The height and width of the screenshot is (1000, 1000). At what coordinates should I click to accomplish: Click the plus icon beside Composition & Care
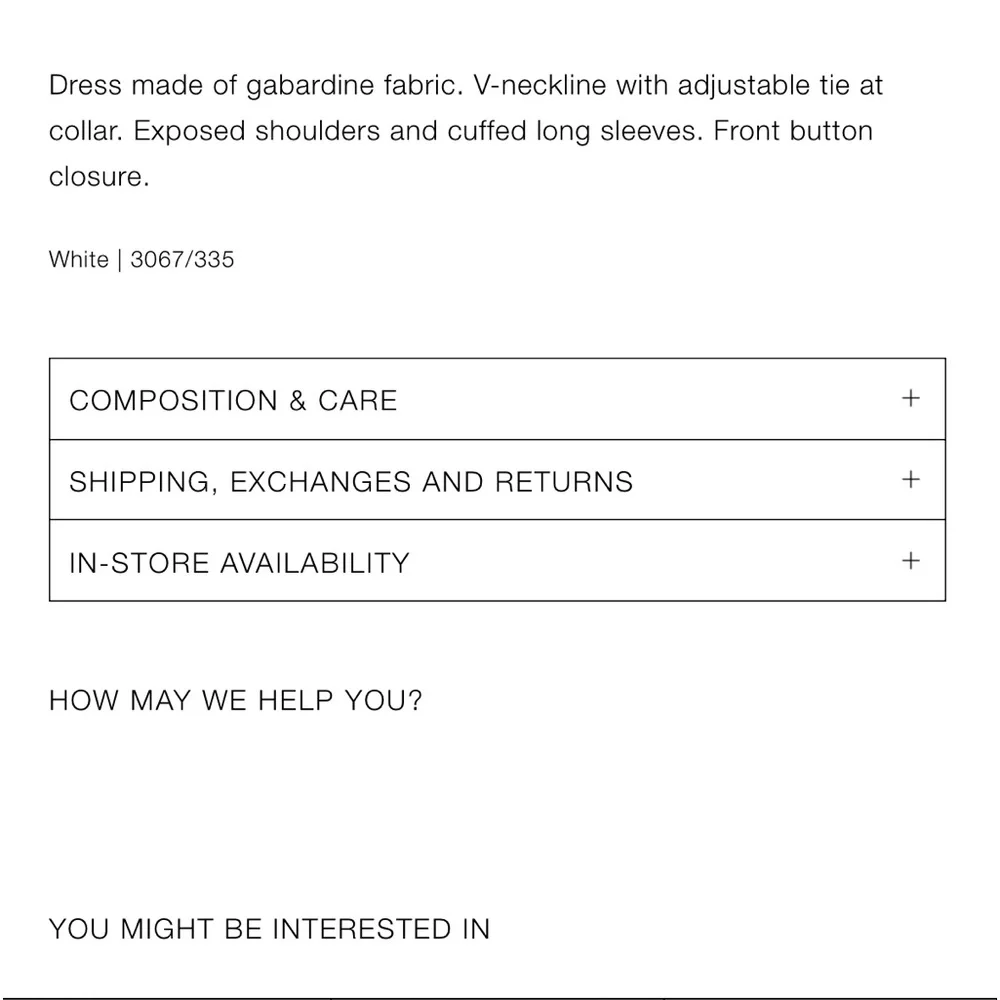click(910, 399)
